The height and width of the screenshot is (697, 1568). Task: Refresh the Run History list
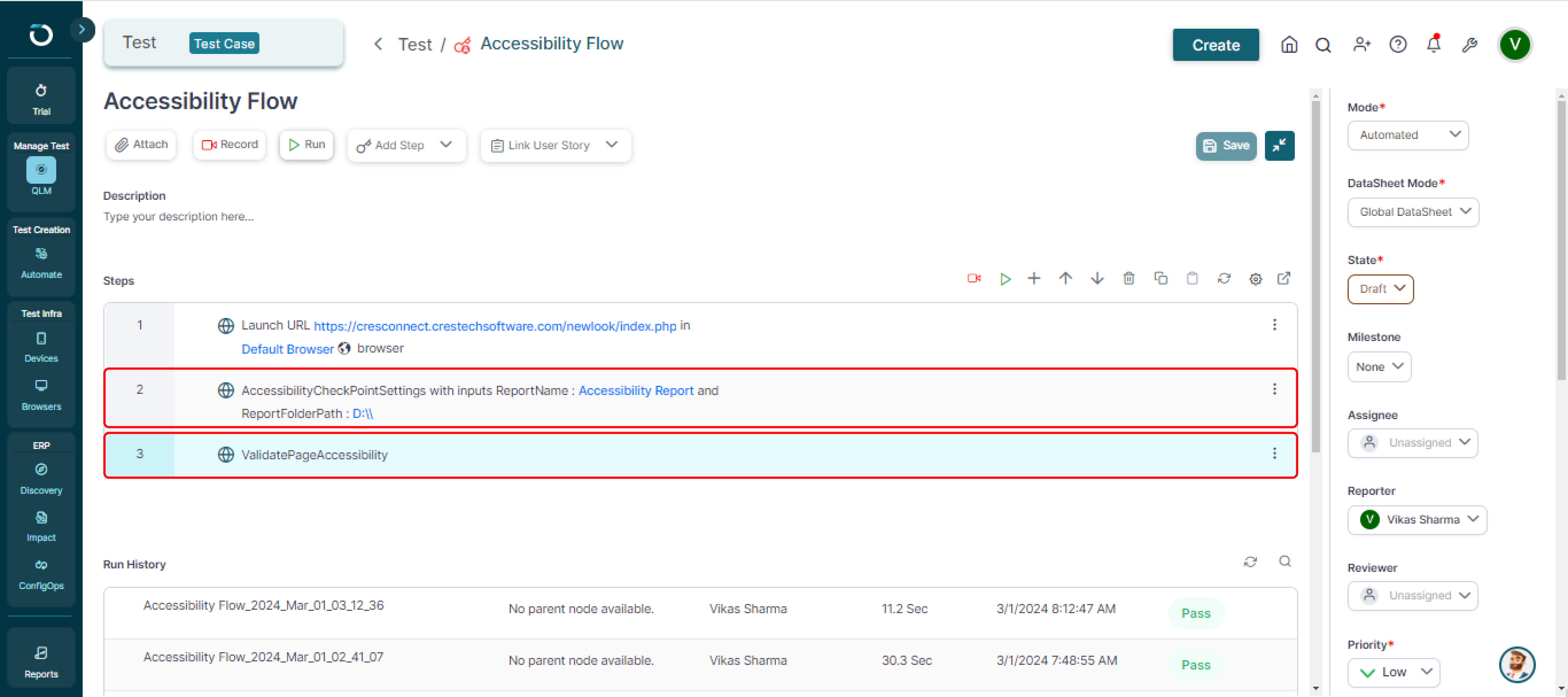pos(1251,562)
